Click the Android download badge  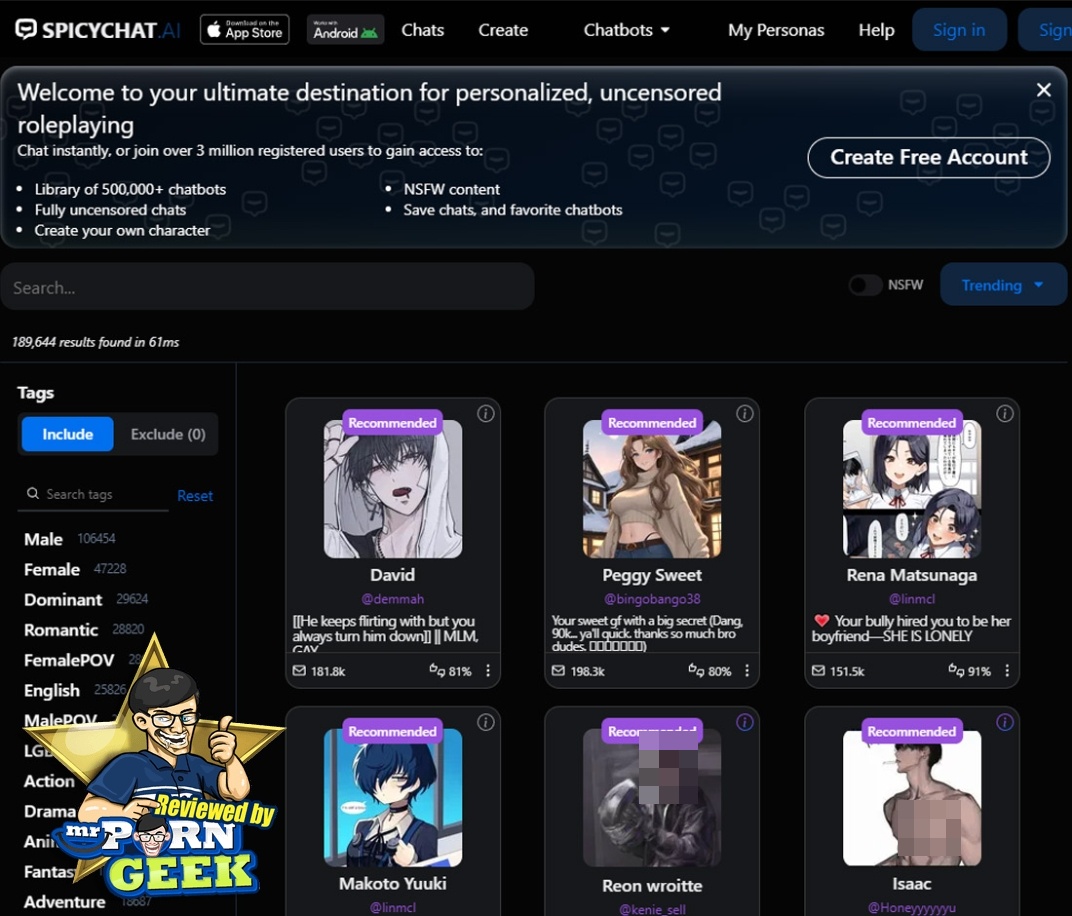pyautogui.click(x=345, y=30)
